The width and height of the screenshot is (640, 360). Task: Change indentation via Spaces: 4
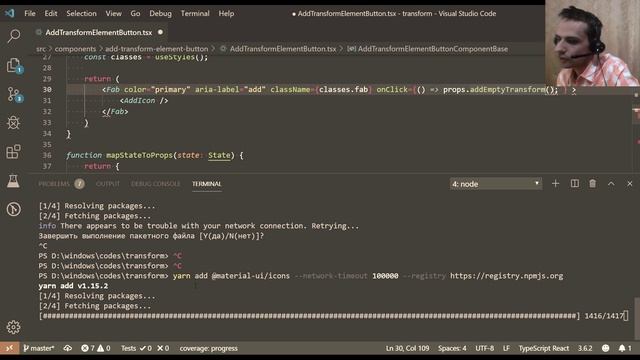452,348
